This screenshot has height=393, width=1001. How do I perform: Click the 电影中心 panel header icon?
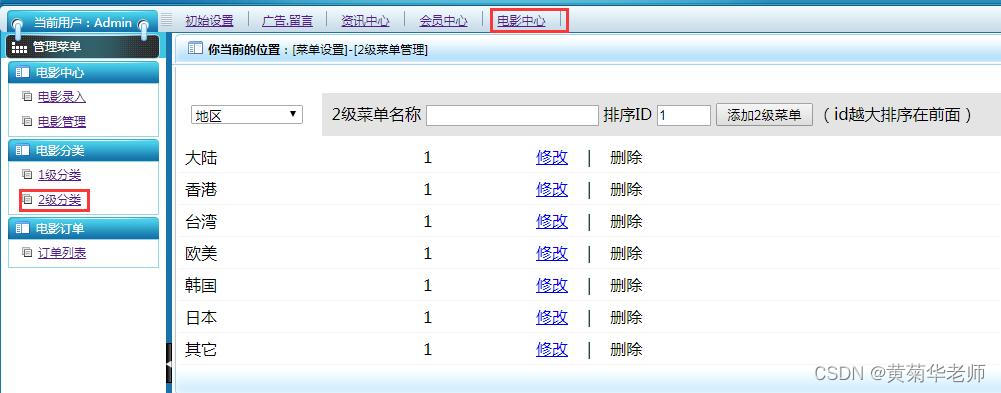[x=22, y=73]
